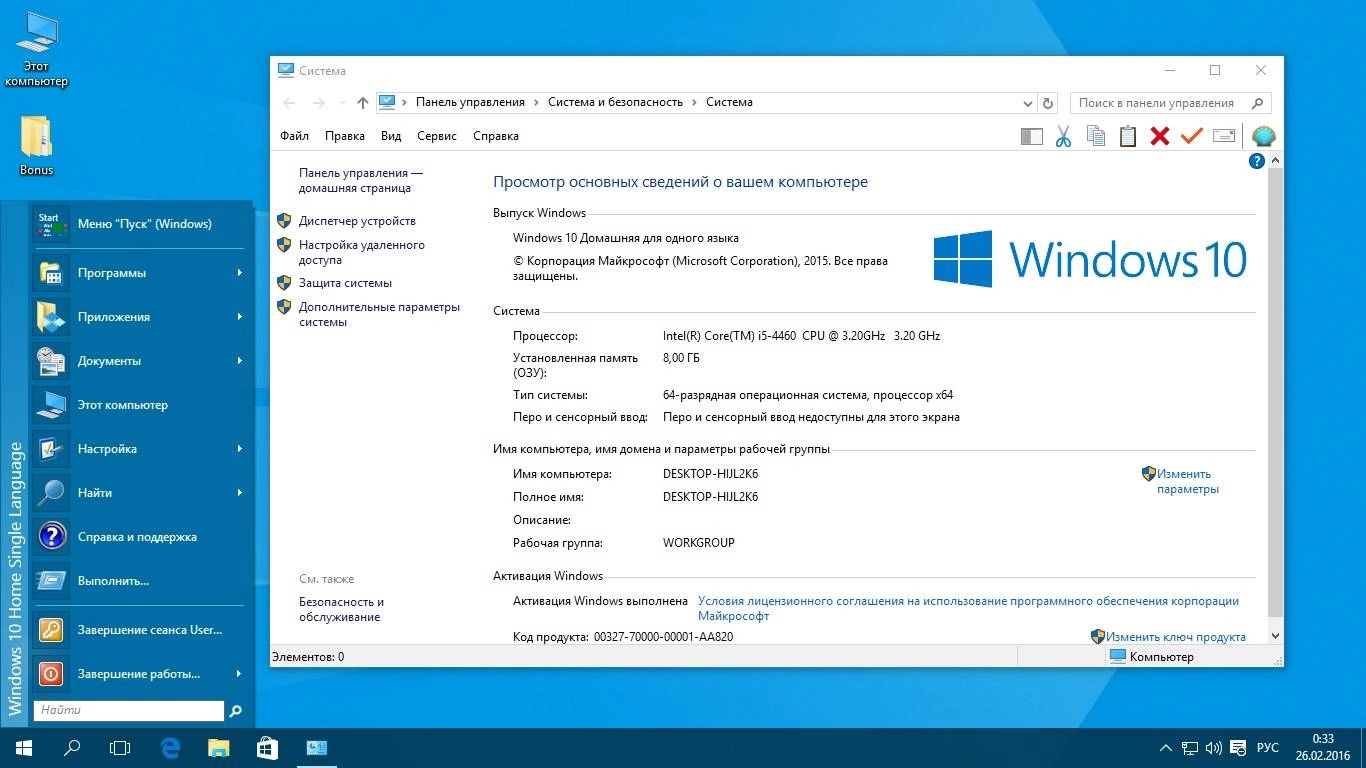
Task: Click the clipboard Paste toolbar icon
Action: coord(1128,136)
